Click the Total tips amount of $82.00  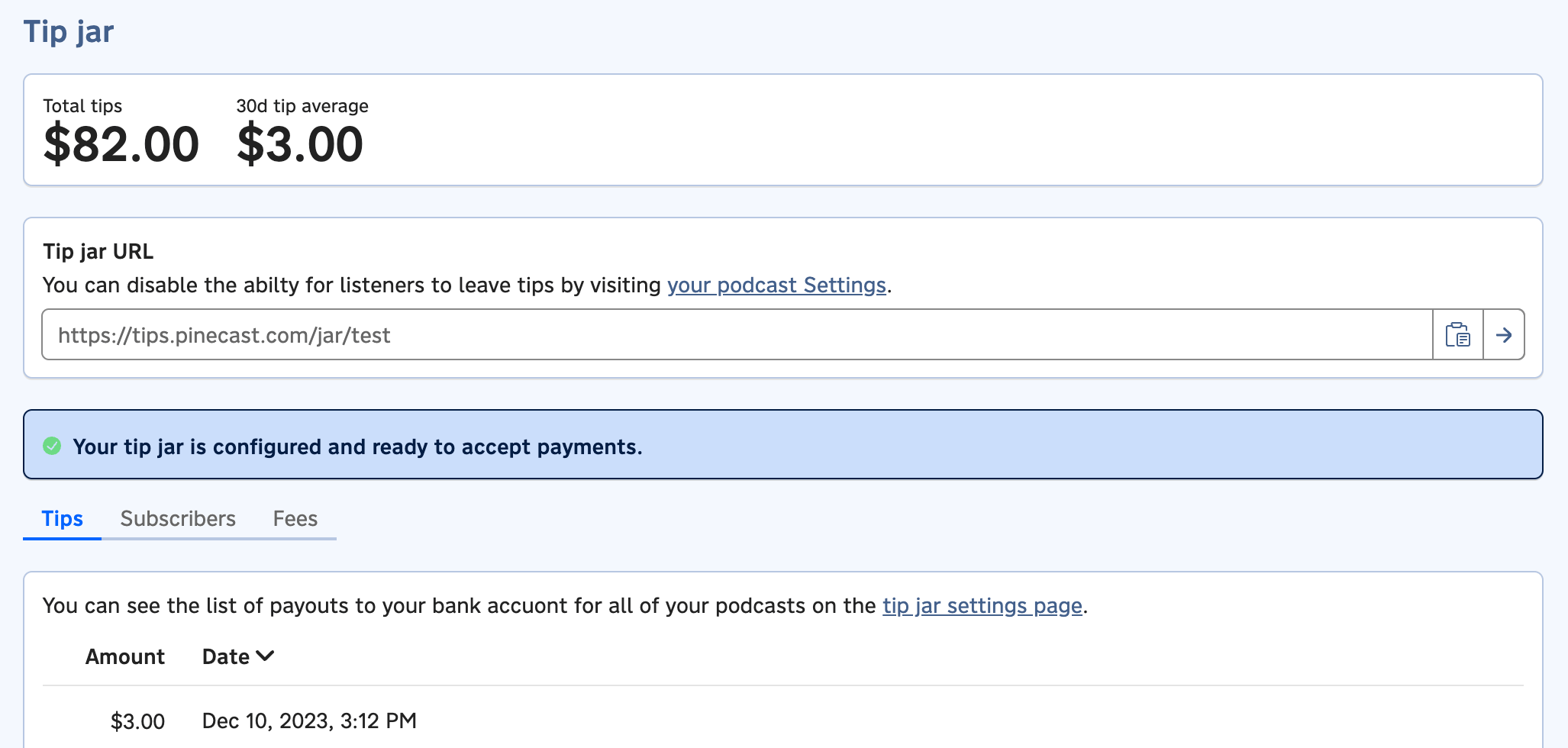pos(121,143)
